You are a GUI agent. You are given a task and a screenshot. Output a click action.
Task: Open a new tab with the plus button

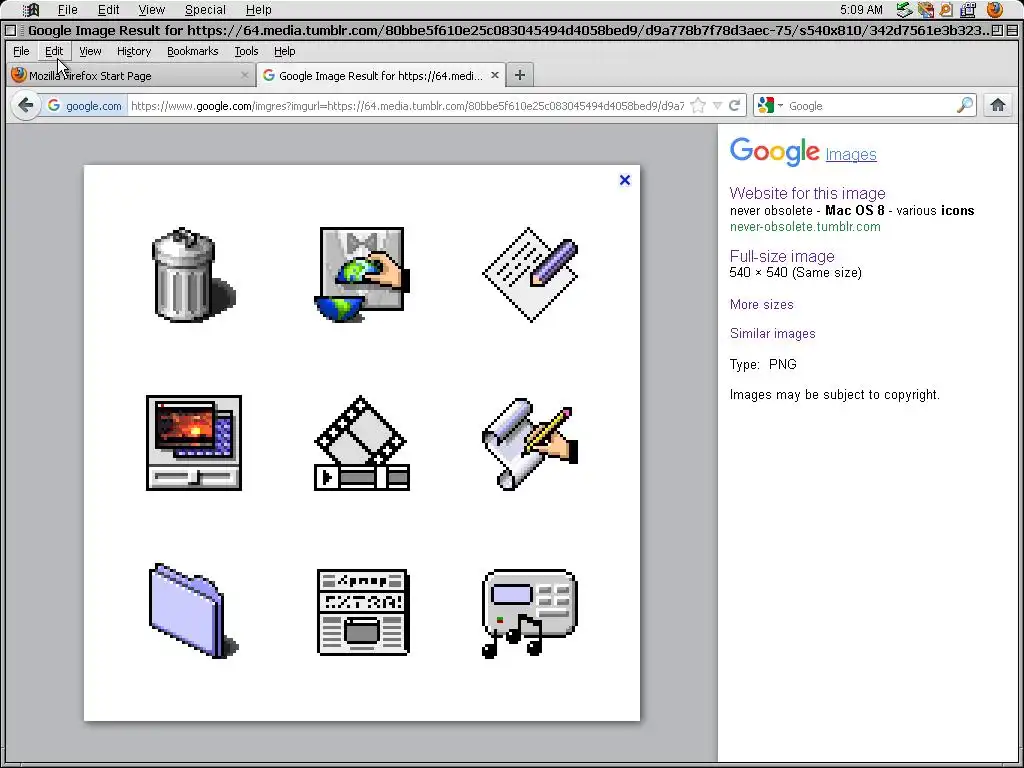click(x=520, y=75)
